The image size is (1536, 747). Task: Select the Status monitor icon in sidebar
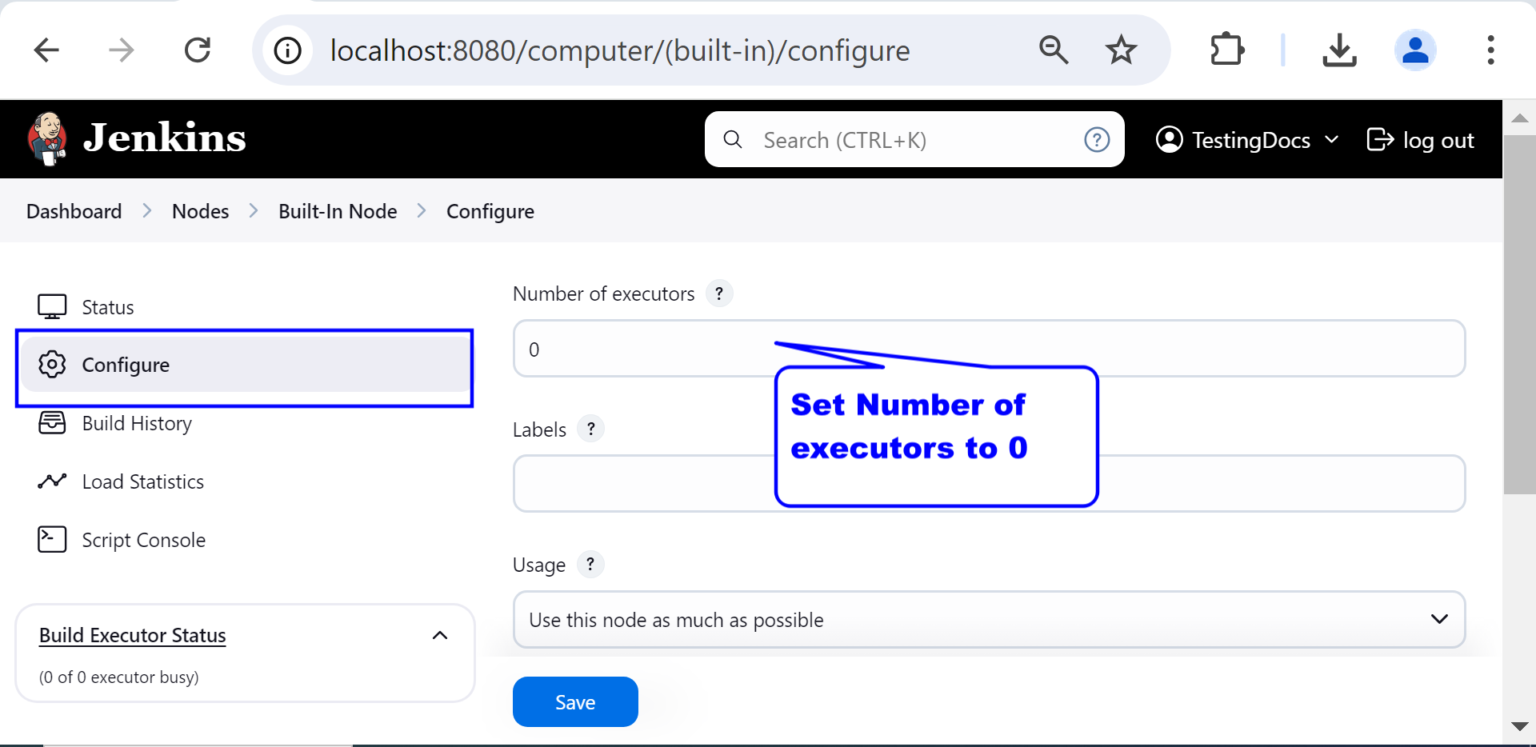pos(51,306)
